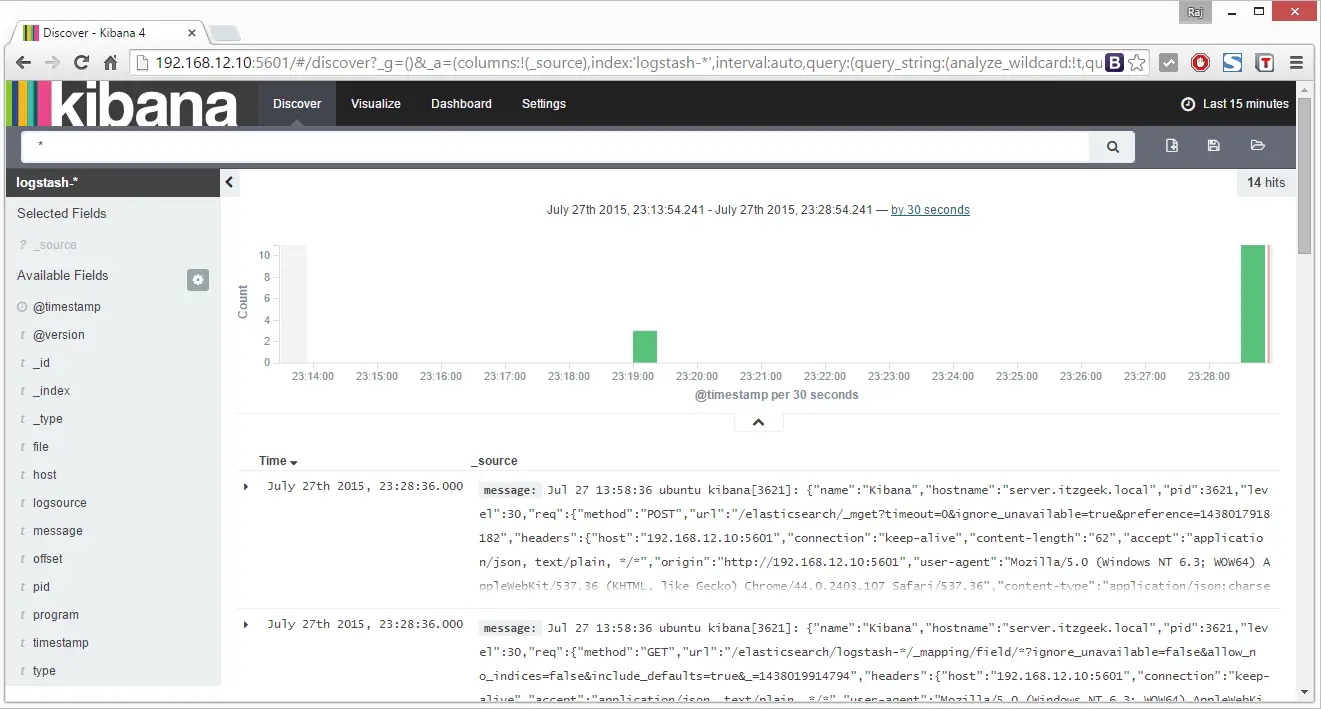Select the logsource field
The height and width of the screenshot is (709, 1321).
[60, 503]
